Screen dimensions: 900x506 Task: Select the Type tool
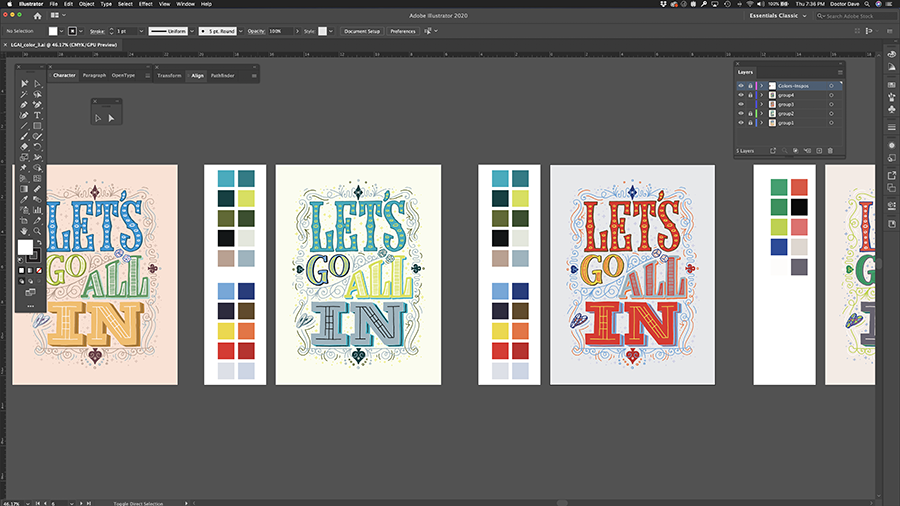tap(37, 115)
